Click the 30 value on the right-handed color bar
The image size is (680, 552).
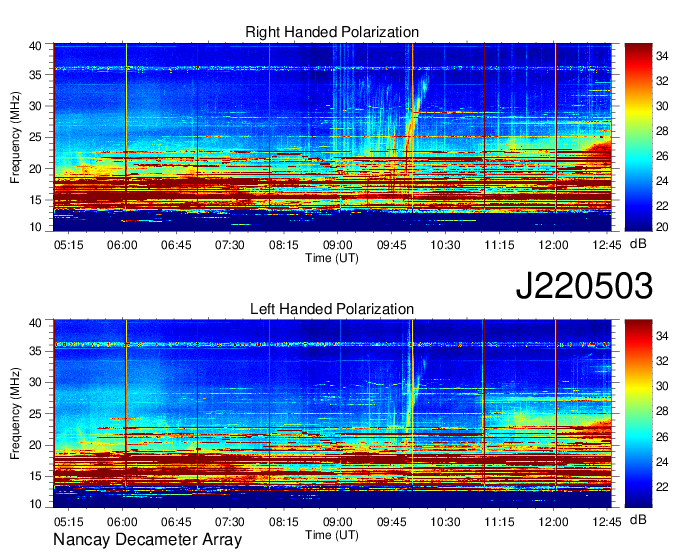(662, 106)
